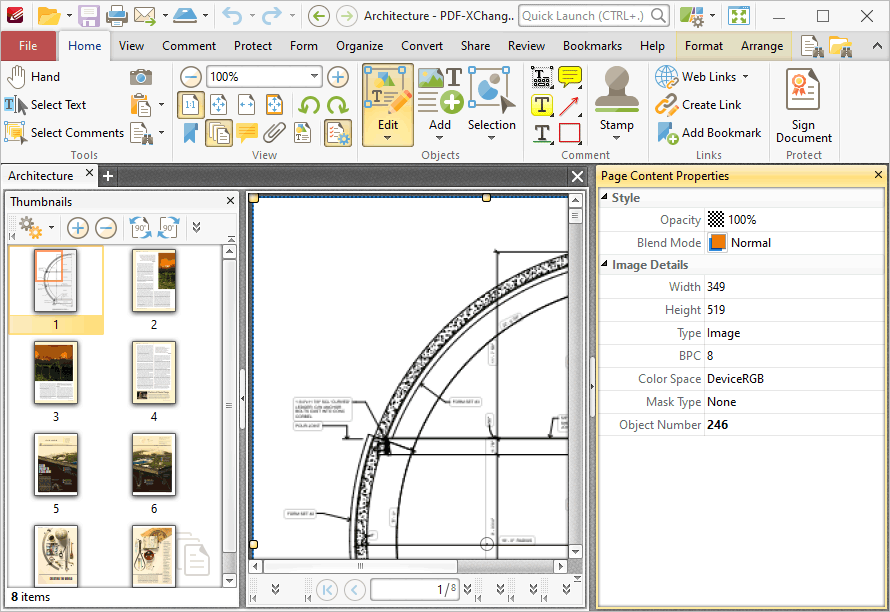Open Web Links dropdown
Screen dimensions: 890x612
coord(702,77)
